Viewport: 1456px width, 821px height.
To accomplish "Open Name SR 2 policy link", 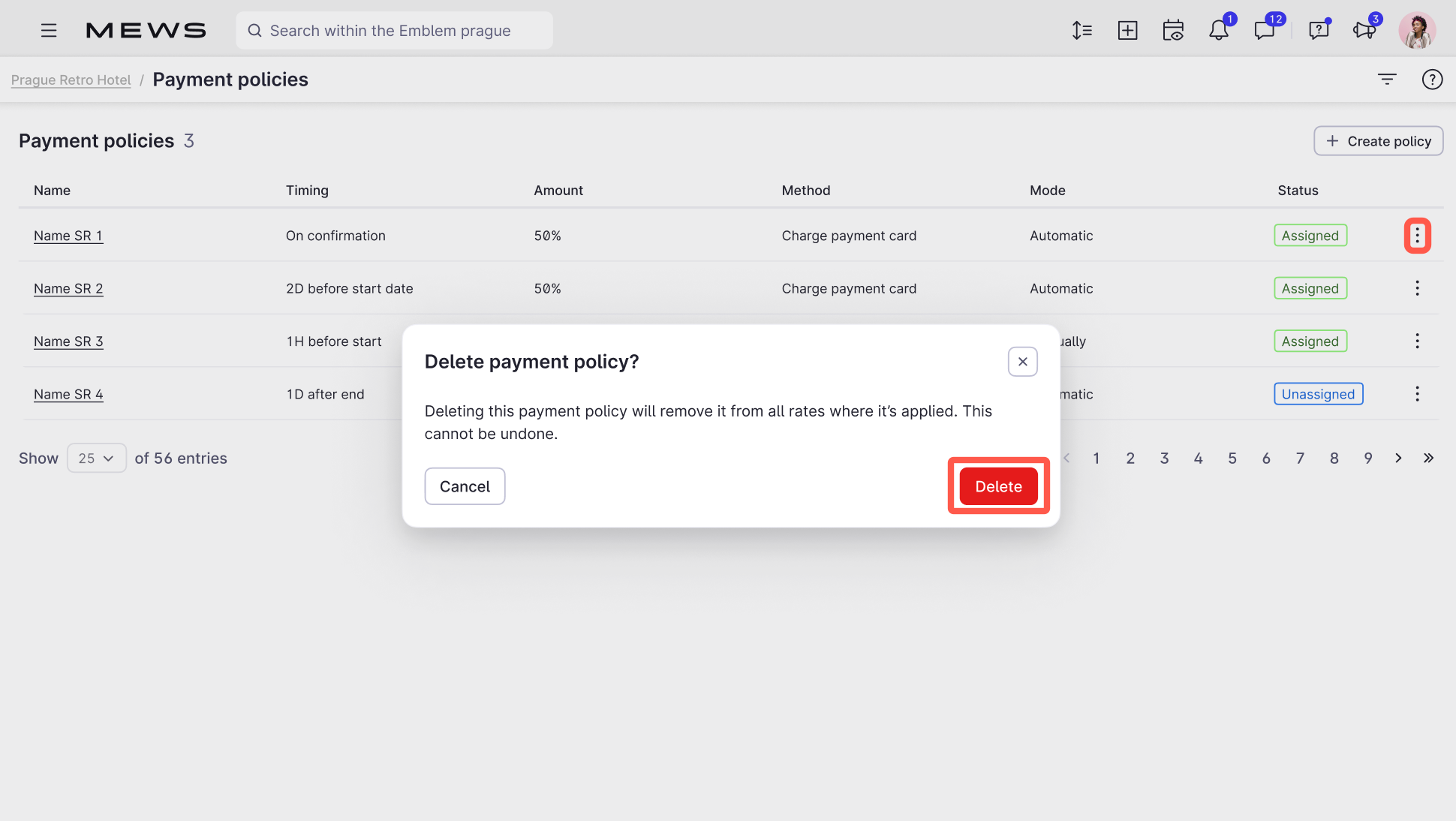I will point(68,288).
